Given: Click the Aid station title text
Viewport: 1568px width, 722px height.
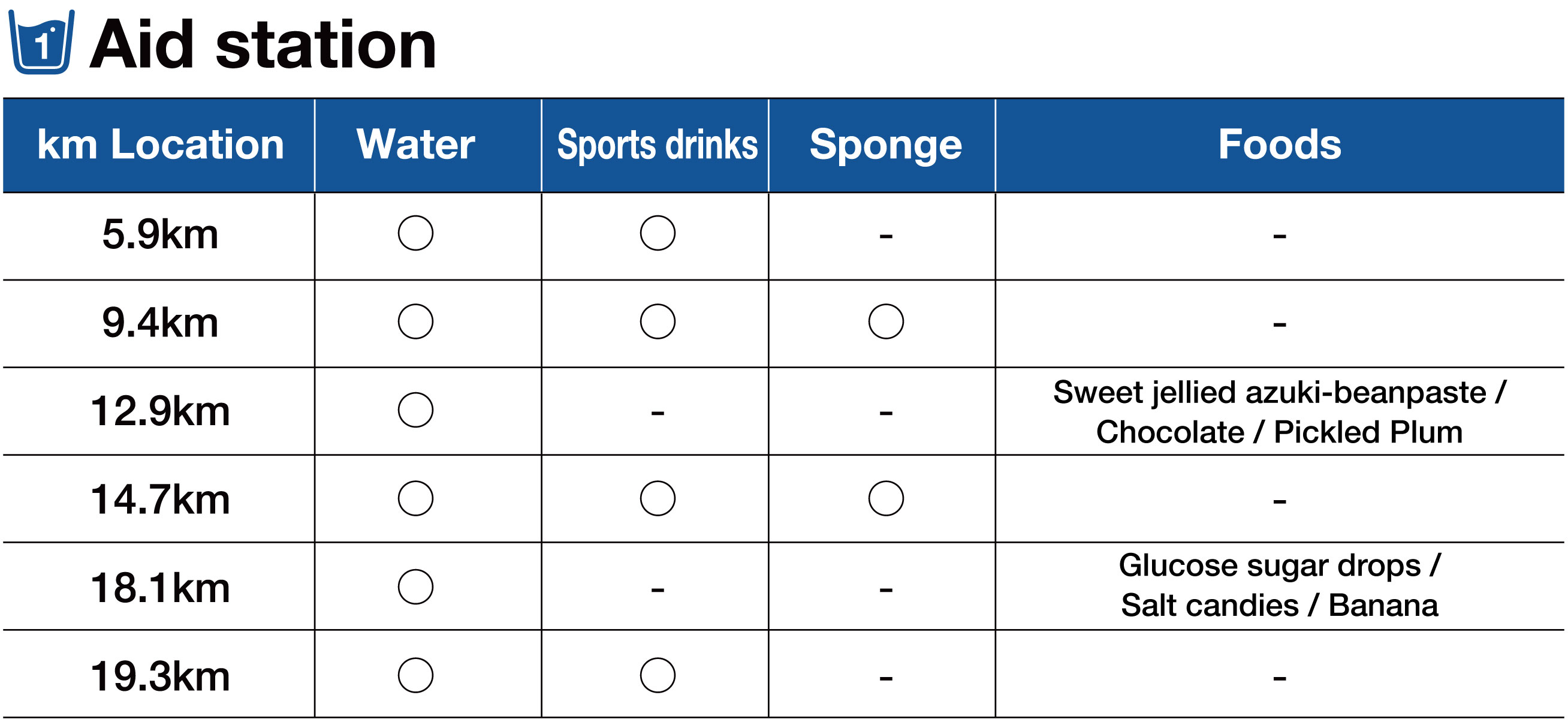Looking at the screenshot, I should click(x=263, y=45).
